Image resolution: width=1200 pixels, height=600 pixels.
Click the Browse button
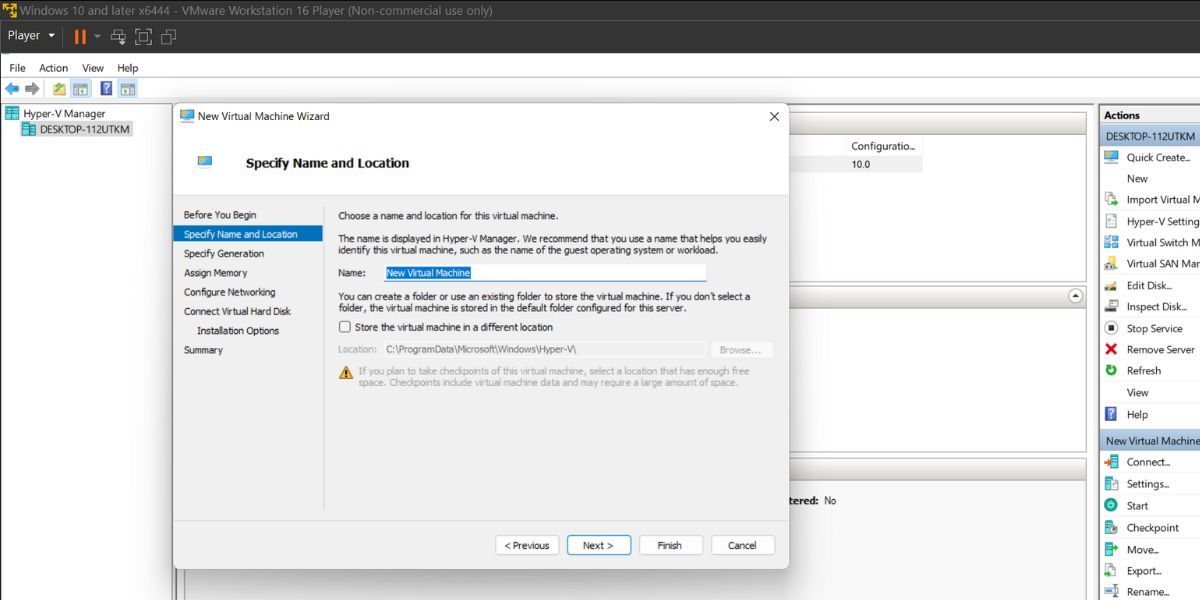pos(742,350)
